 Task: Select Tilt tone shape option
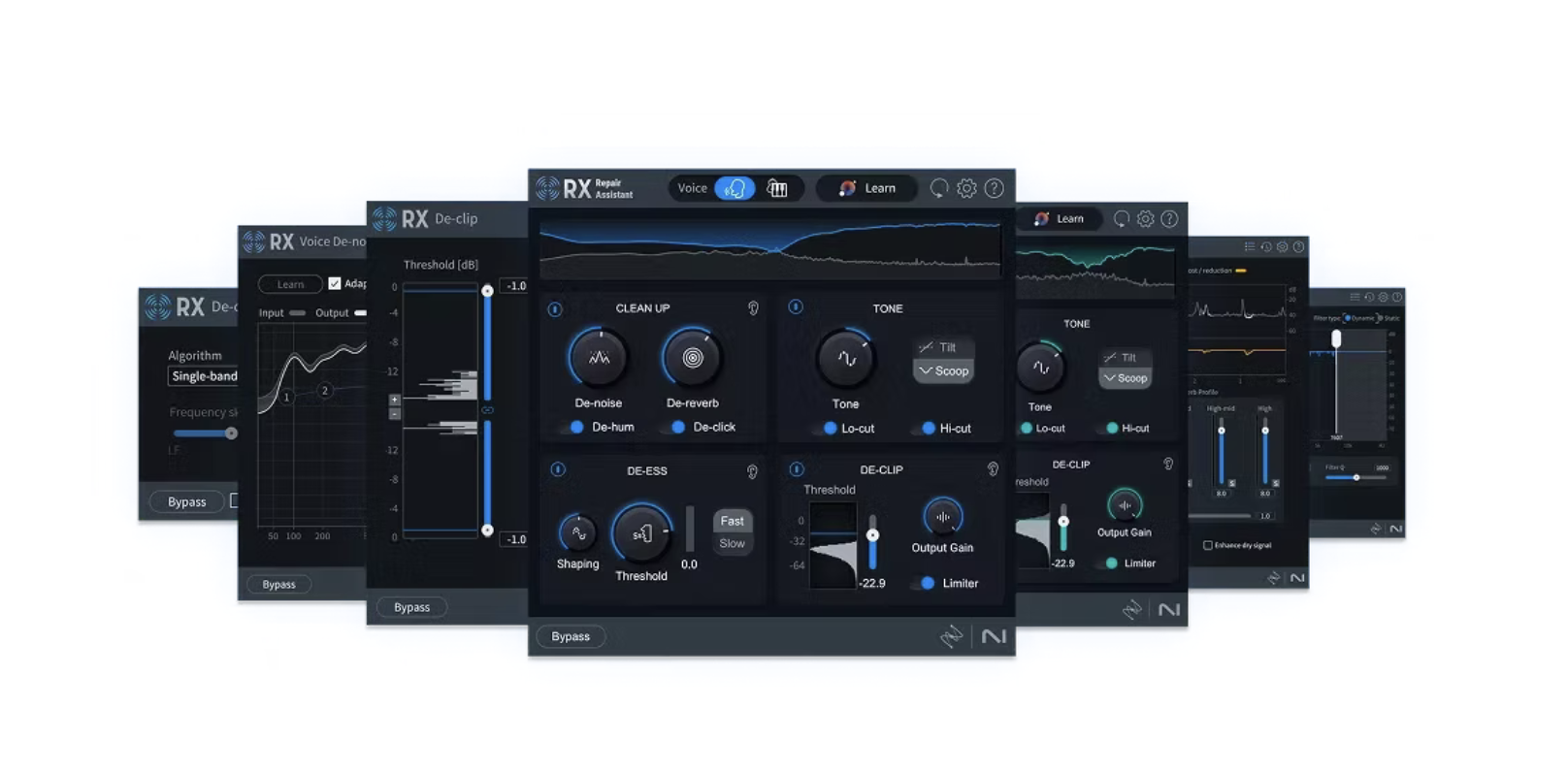[x=943, y=347]
